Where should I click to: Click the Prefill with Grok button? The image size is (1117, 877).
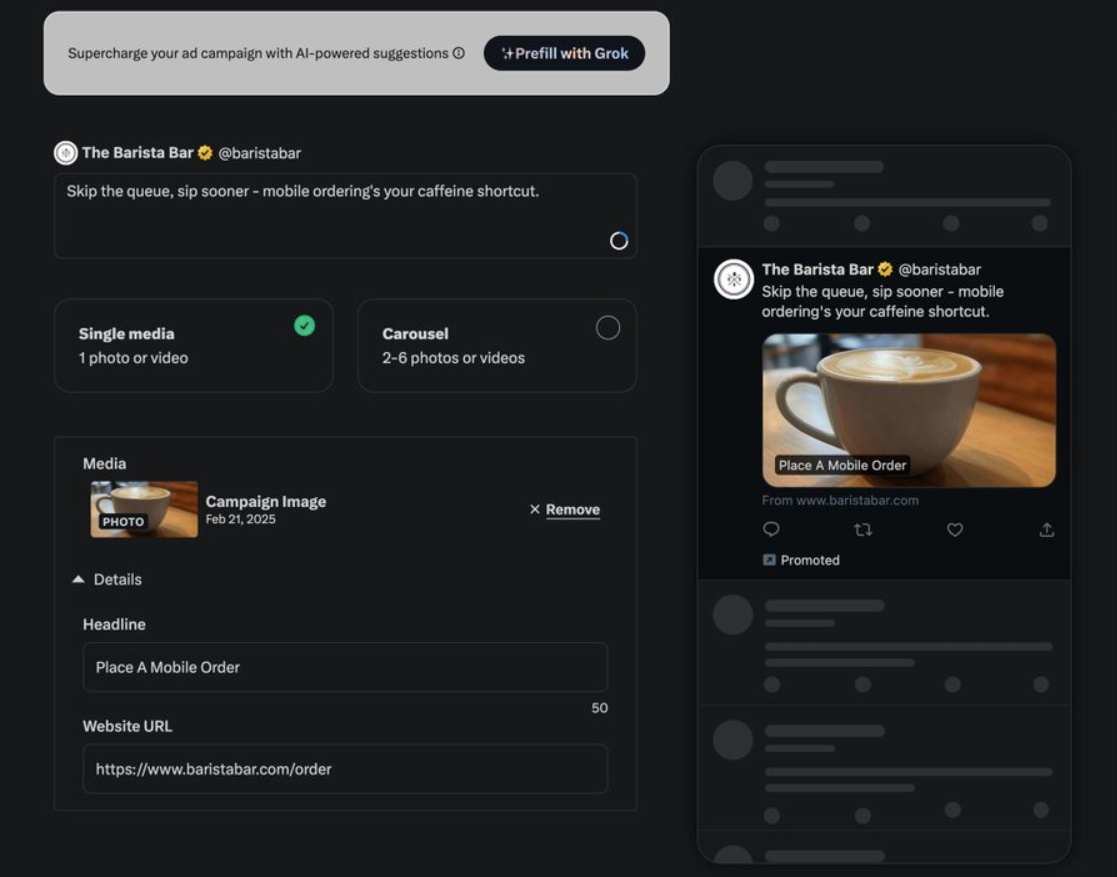pyautogui.click(x=564, y=53)
